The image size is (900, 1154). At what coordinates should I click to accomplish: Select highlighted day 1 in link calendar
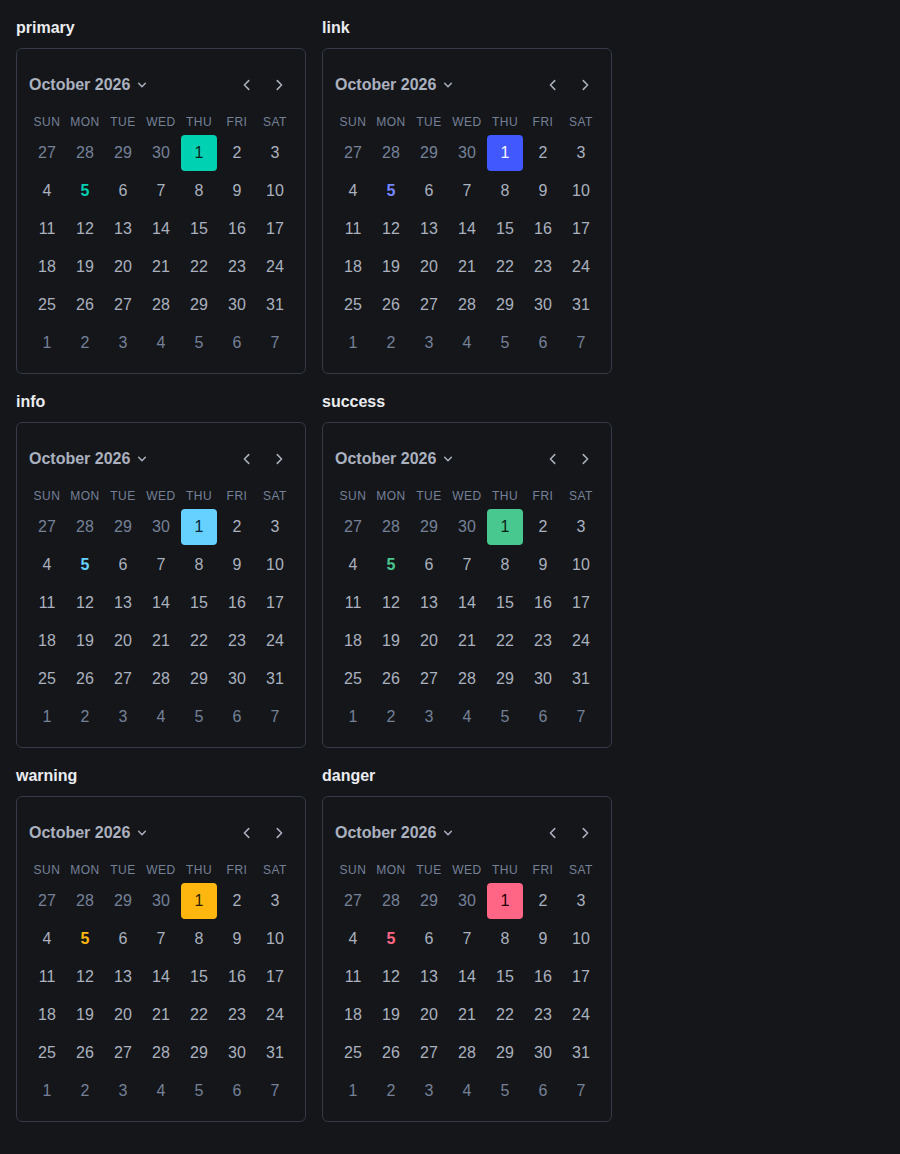(x=505, y=152)
